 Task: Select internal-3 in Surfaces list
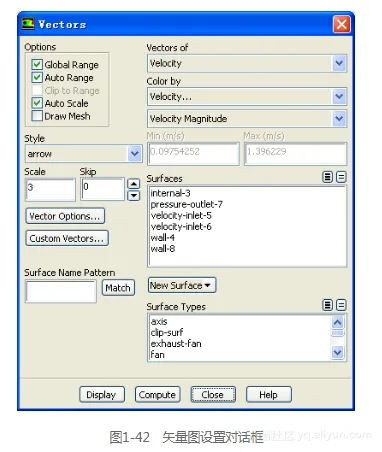pyautogui.click(x=170, y=193)
